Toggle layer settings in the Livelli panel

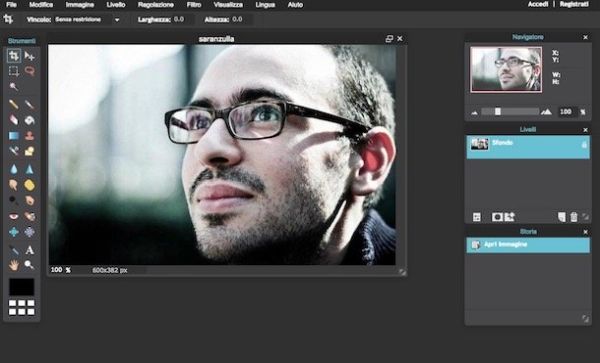click(x=477, y=217)
